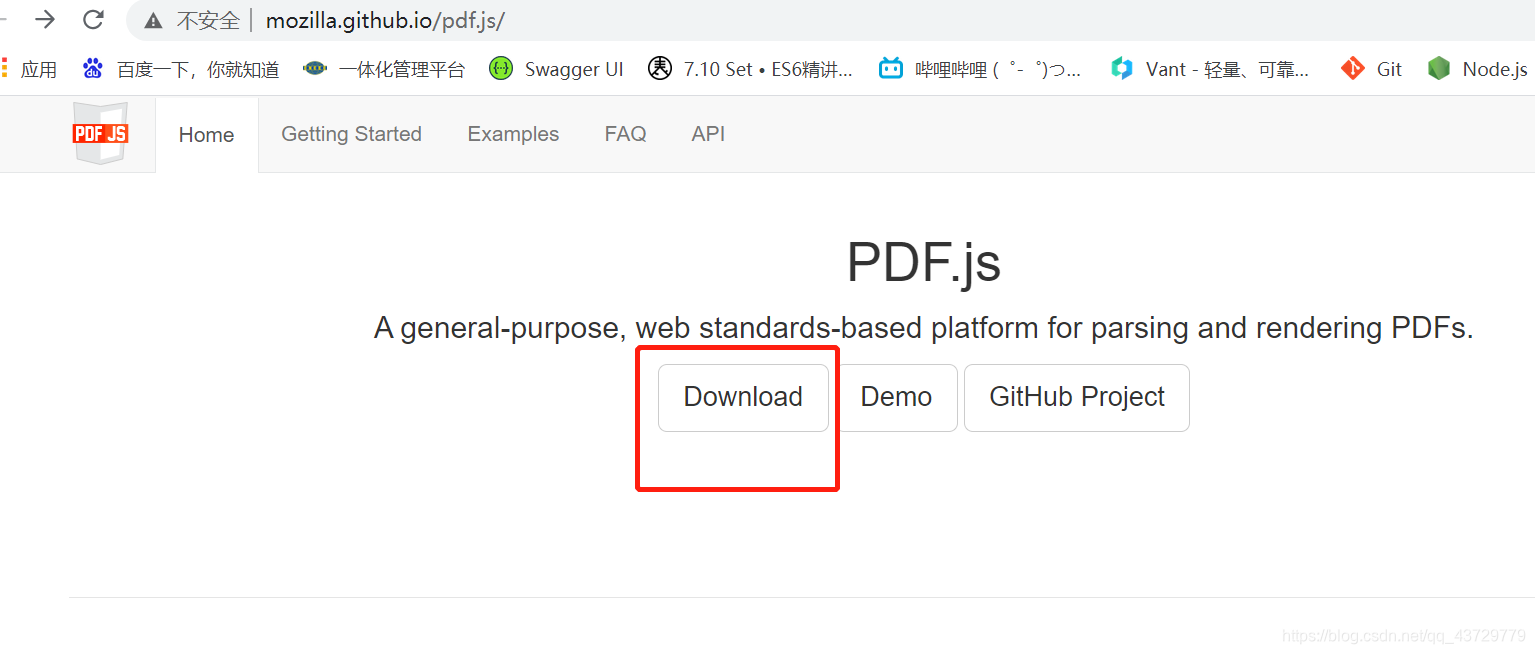Click the Download button
The height and width of the screenshot is (654, 1535).
click(x=743, y=398)
